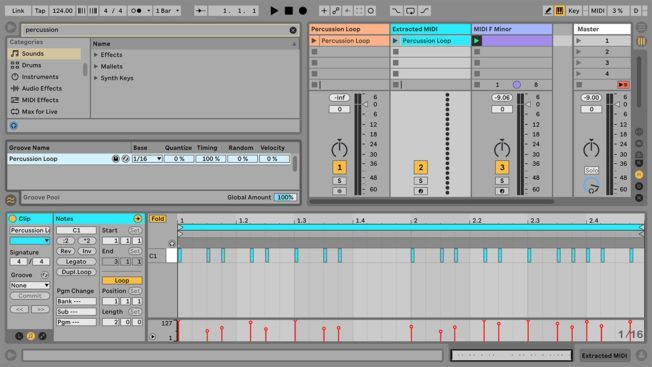
Task: Launch Percussion Loop clip on track one
Action: click(314, 41)
